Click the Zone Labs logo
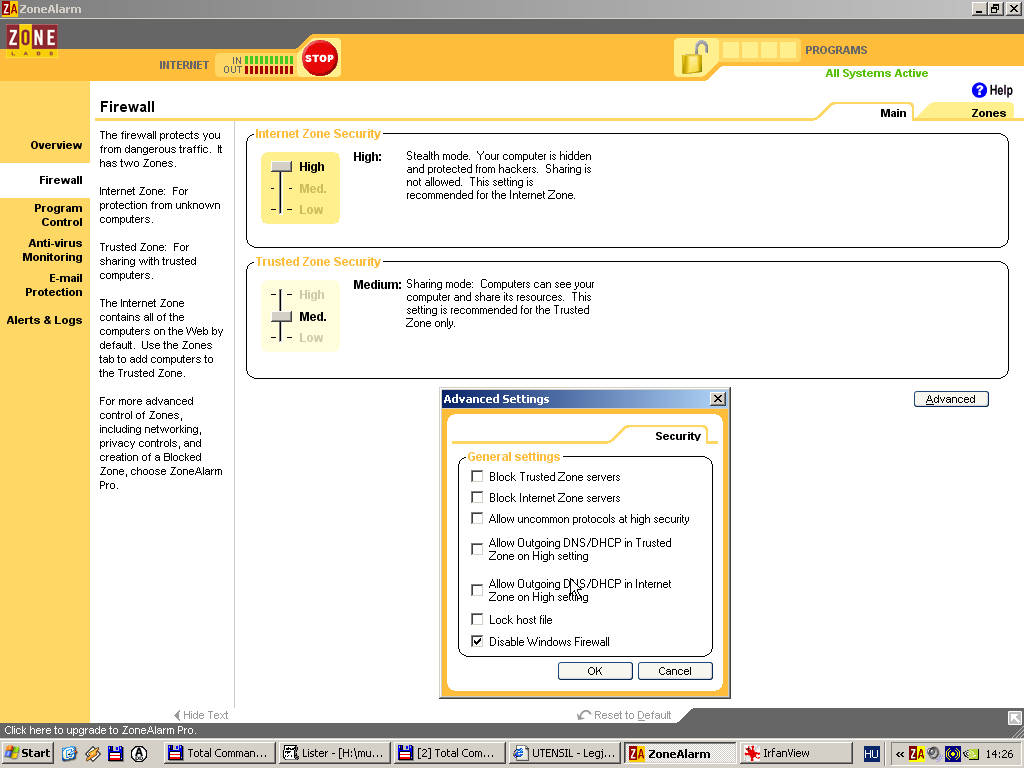Image resolution: width=1024 pixels, height=768 pixels. (x=30, y=40)
